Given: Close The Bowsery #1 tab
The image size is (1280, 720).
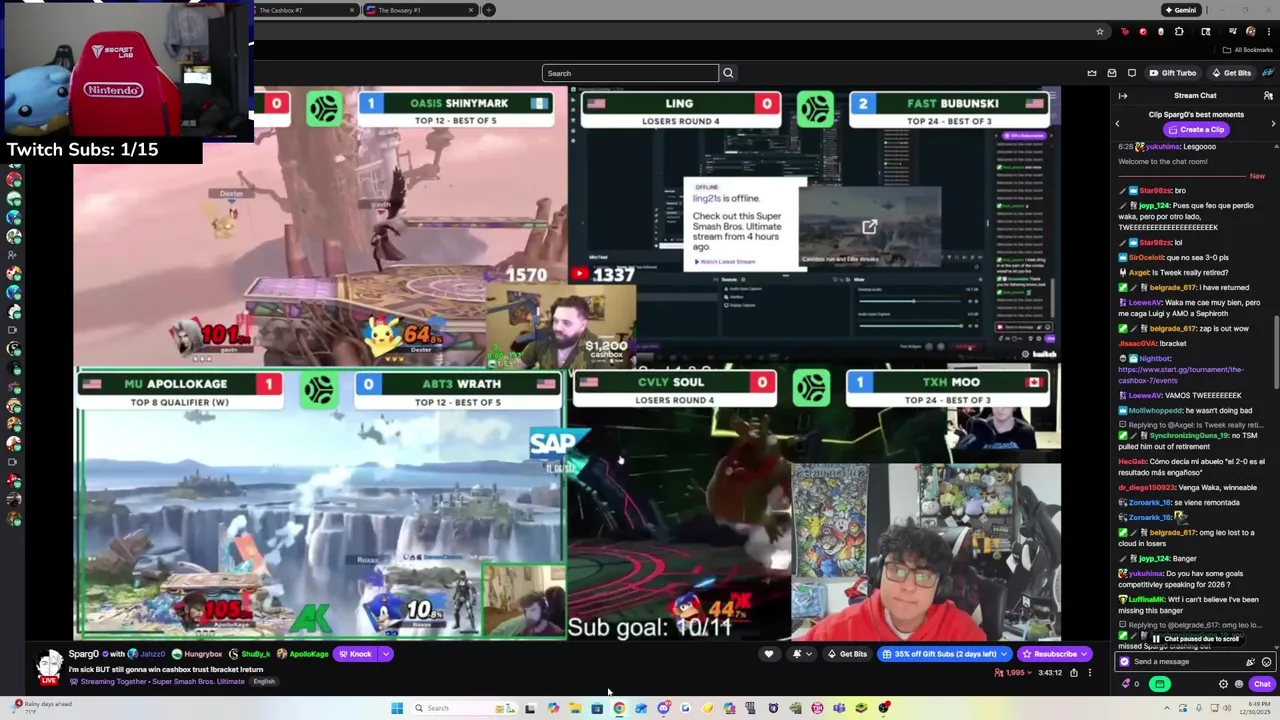Looking at the screenshot, I should click(x=471, y=10).
